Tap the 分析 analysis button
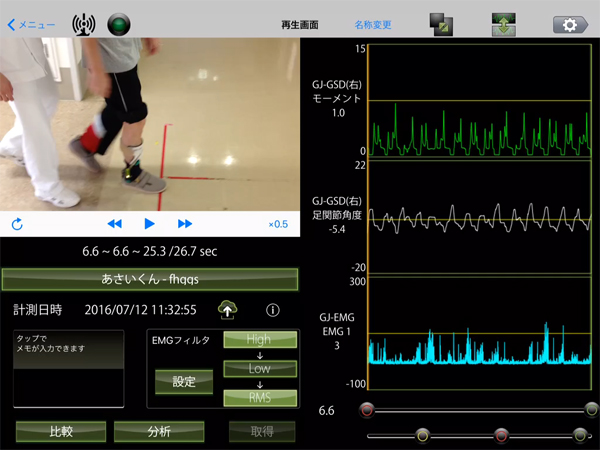 pyautogui.click(x=159, y=432)
